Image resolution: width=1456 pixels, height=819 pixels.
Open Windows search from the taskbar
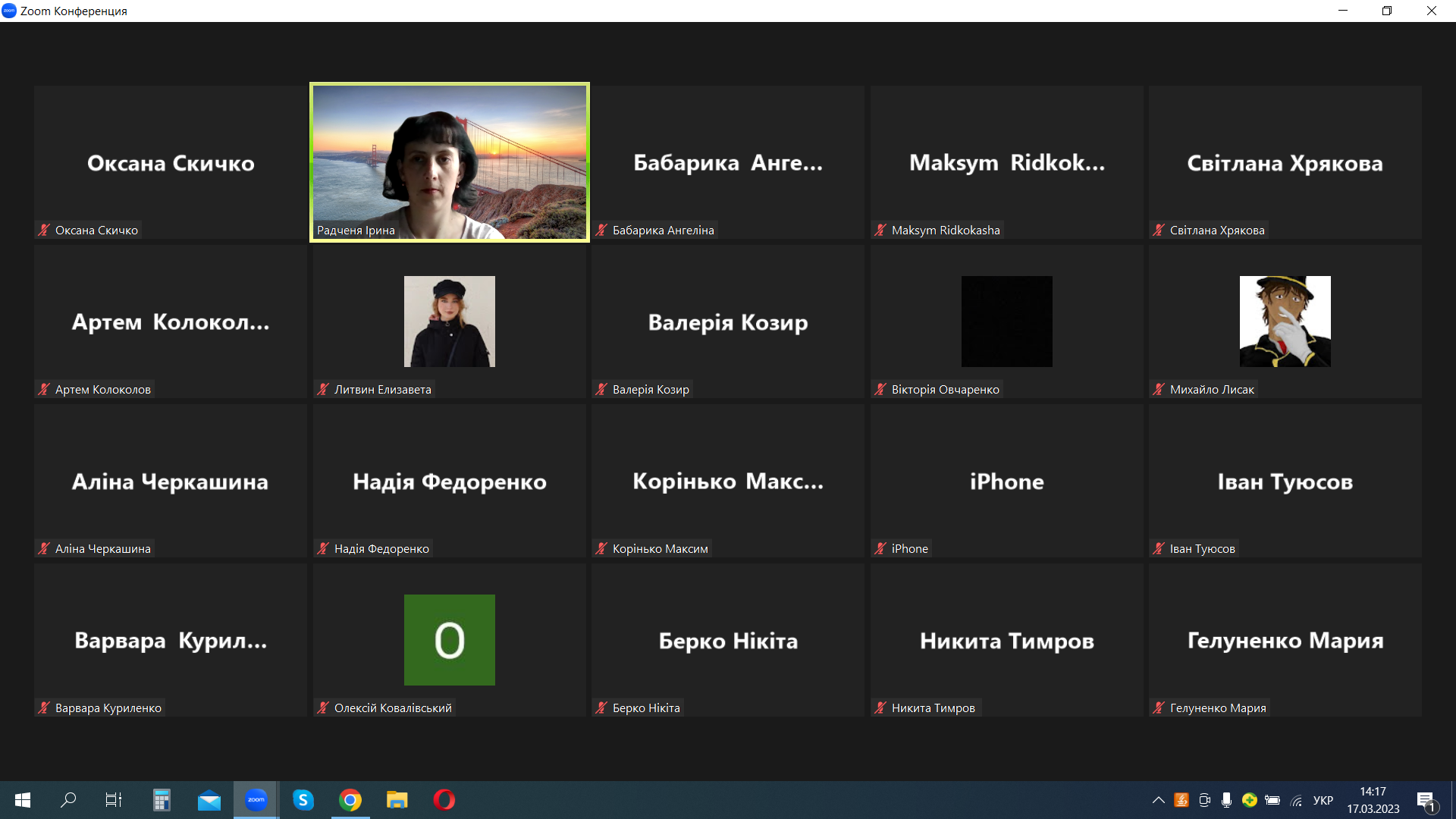coord(68,800)
